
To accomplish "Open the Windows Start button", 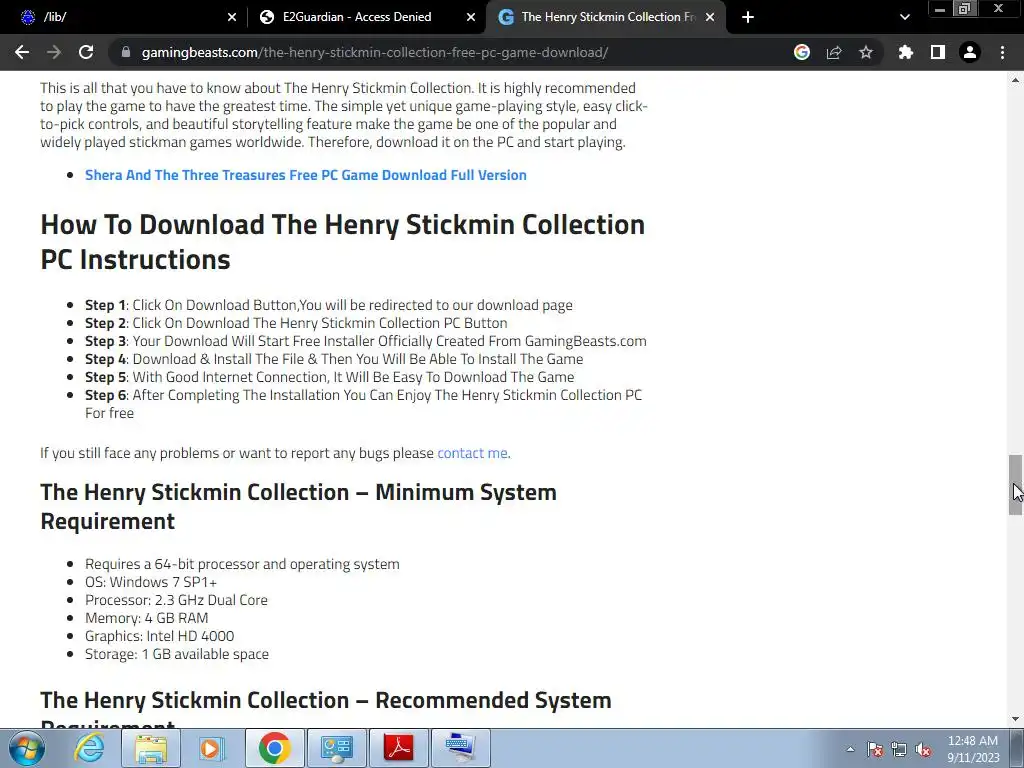I will [27, 748].
